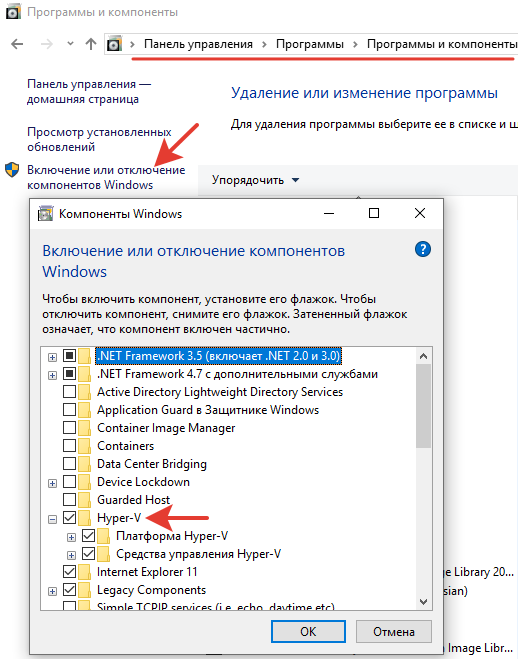Image resolution: width=518 pixels, height=659 pixels.
Task: Toggle .NET Framework 3.5 checkbox
Action: (69, 356)
